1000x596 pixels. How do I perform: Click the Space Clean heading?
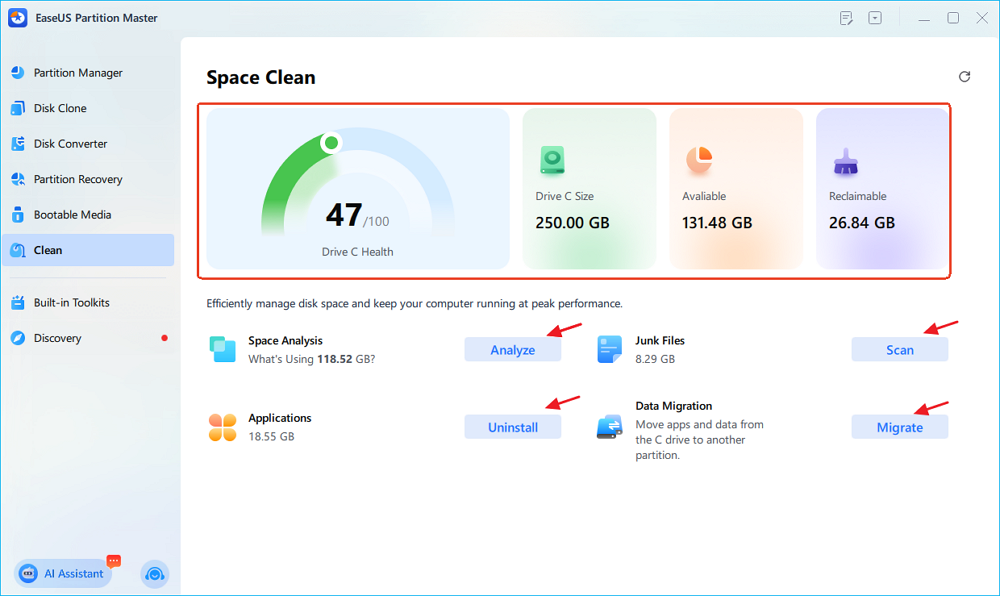click(261, 77)
